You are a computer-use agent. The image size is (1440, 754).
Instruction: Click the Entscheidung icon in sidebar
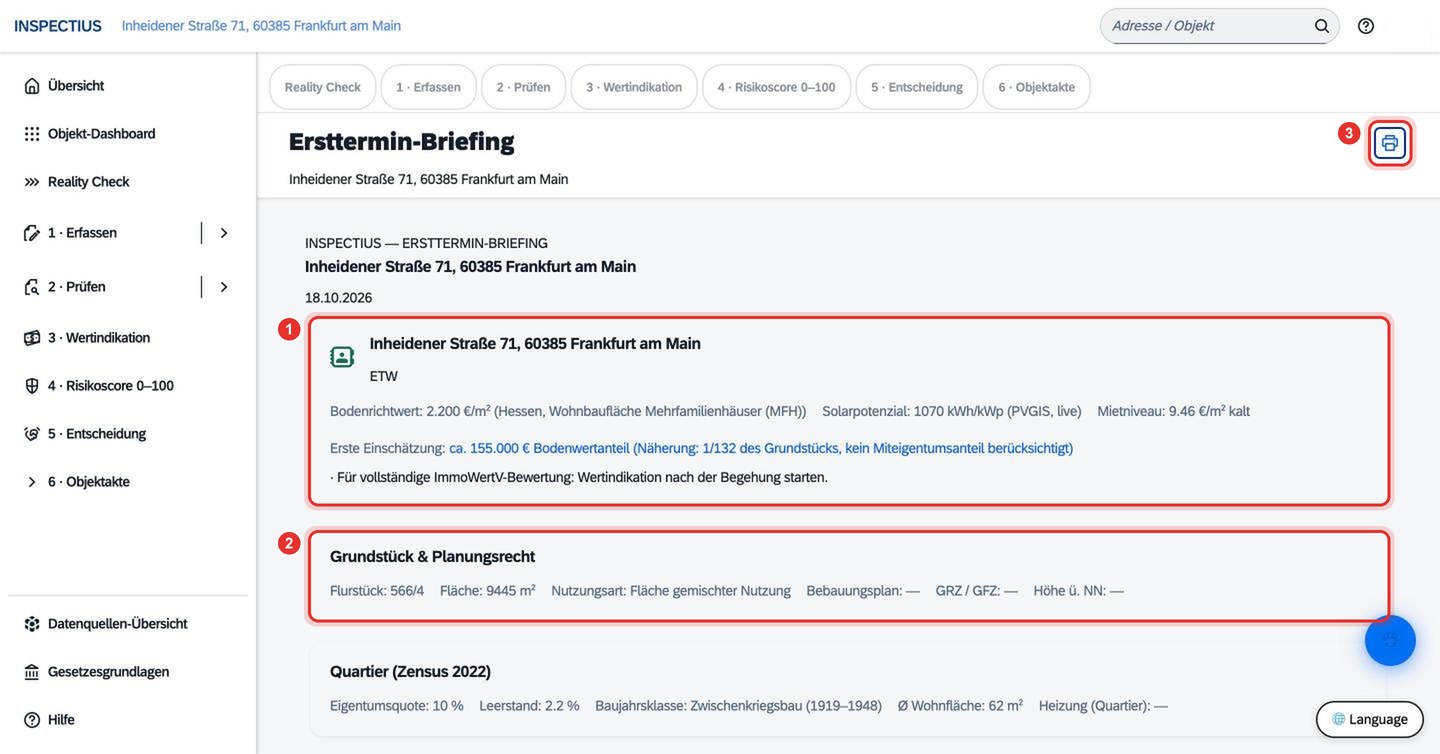(32, 434)
